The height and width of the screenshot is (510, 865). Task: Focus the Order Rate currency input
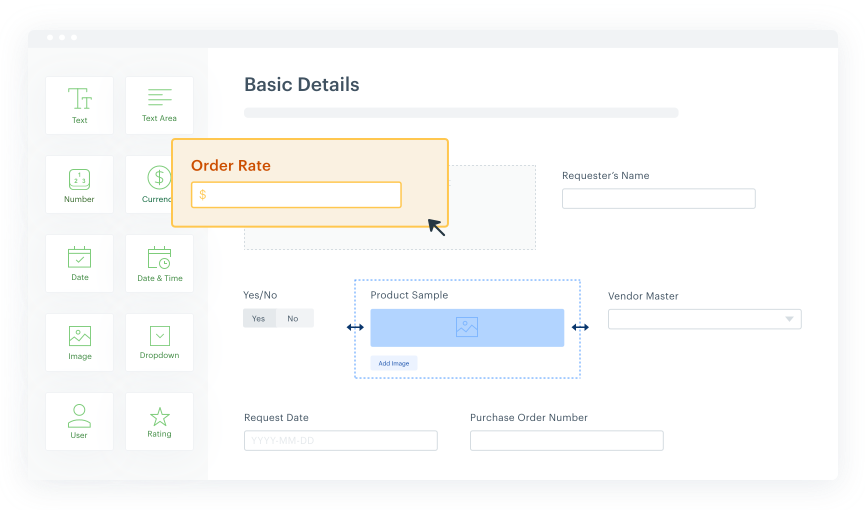tap(296, 195)
